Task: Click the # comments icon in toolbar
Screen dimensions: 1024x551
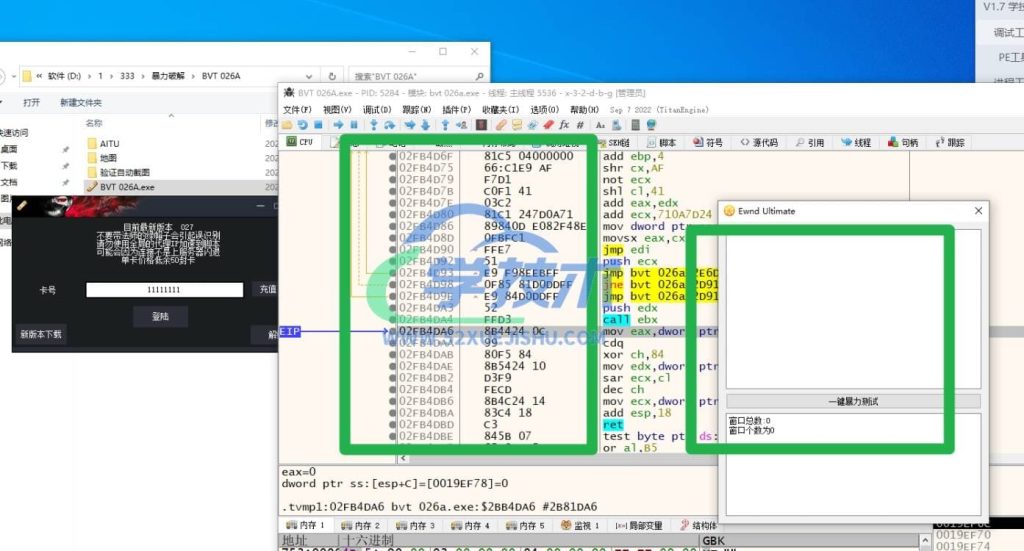Action: [x=579, y=125]
